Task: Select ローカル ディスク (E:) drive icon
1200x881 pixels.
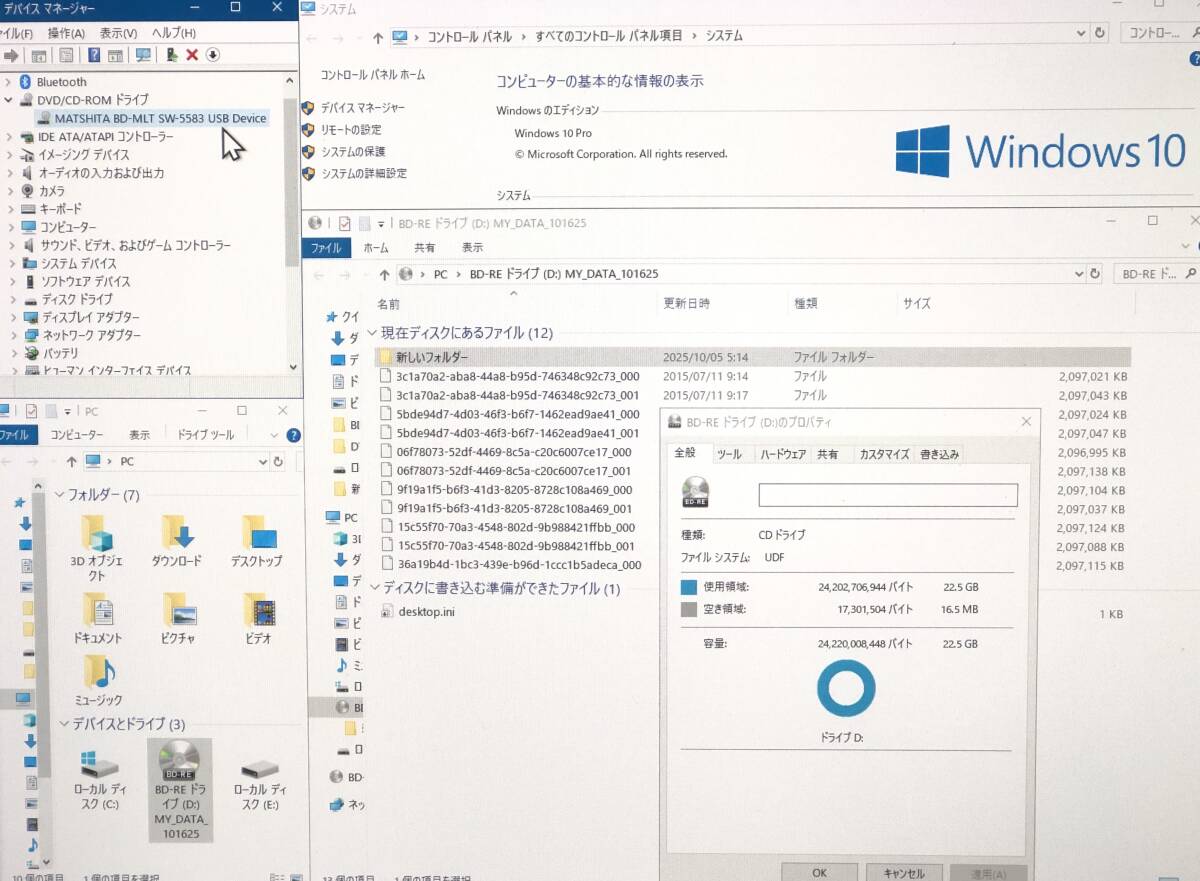Action: point(260,781)
